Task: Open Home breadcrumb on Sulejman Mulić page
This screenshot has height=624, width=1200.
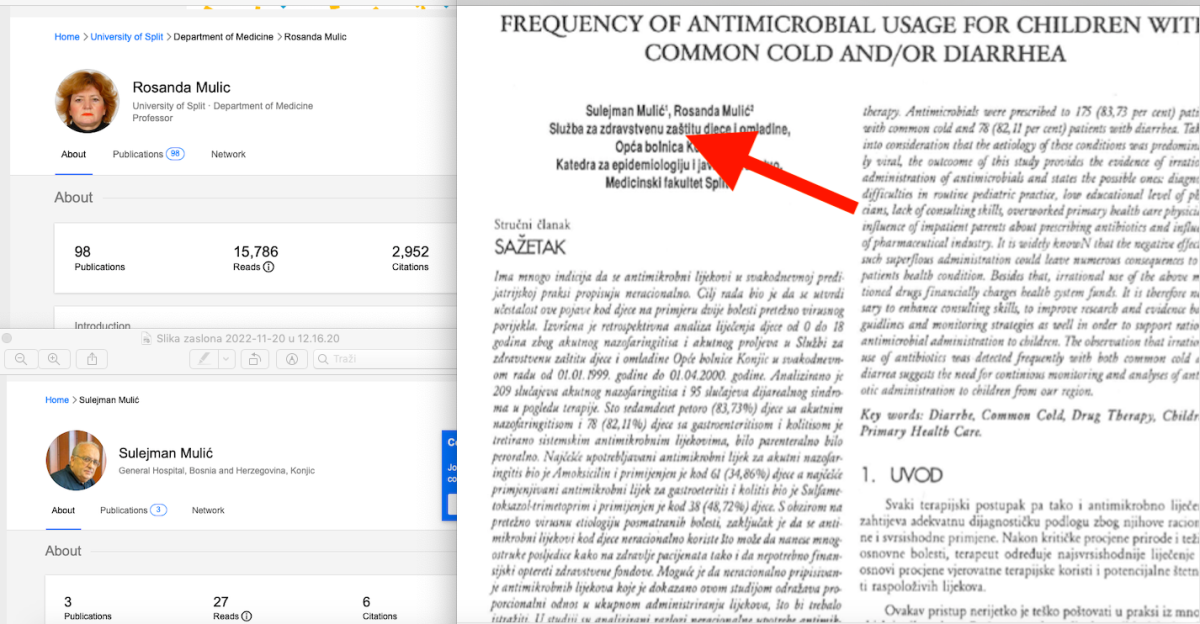Action: 57,400
